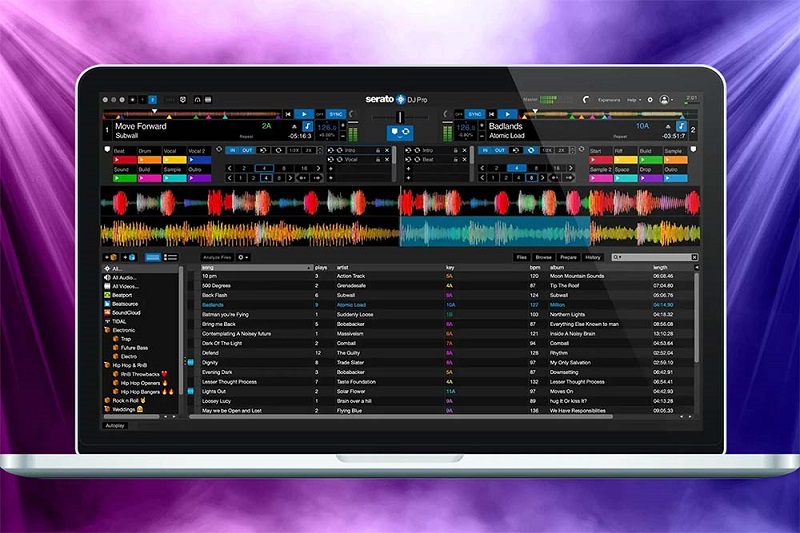The image size is (800, 533).
Task: Activate reloop icon on deck 1
Action: (263, 150)
